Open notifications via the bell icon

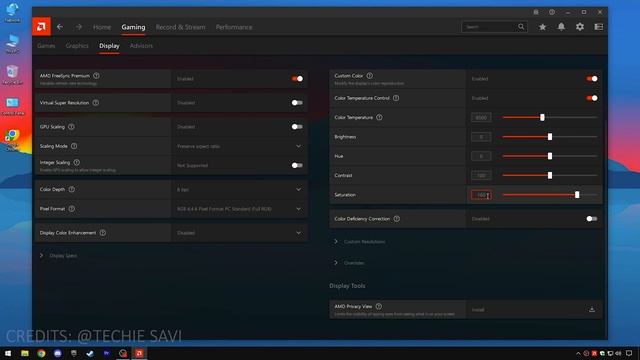(x=561, y=27)
